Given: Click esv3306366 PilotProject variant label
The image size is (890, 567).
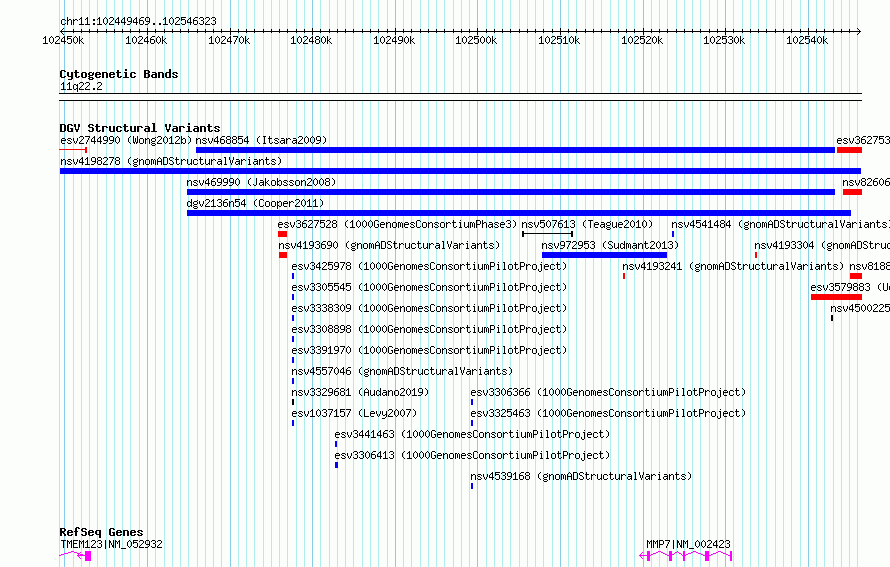Looking at the screenshot, I should click(x=608, y=392).
